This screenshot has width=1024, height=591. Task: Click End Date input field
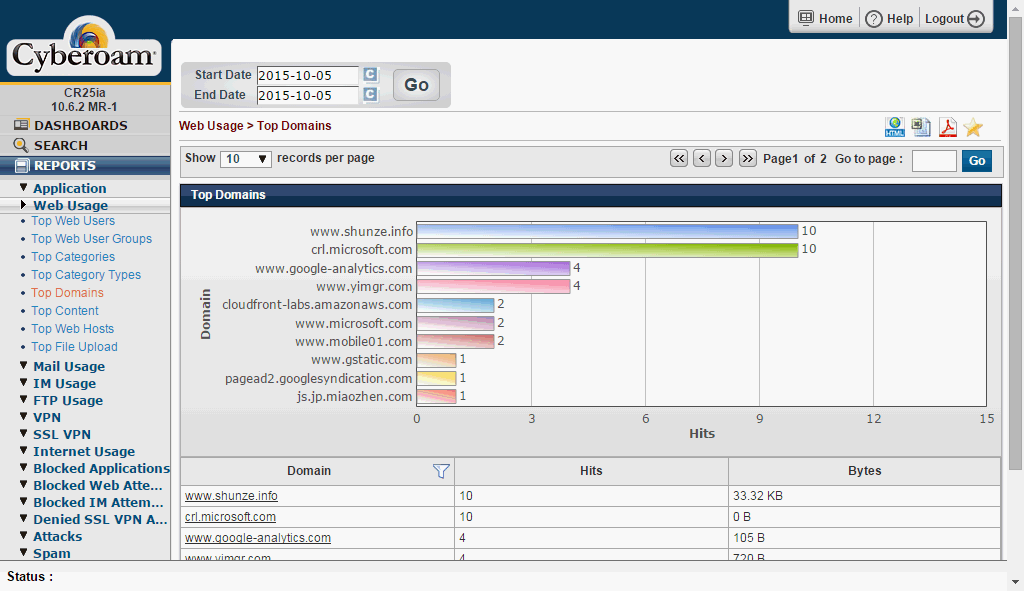[x=308, y=95]
